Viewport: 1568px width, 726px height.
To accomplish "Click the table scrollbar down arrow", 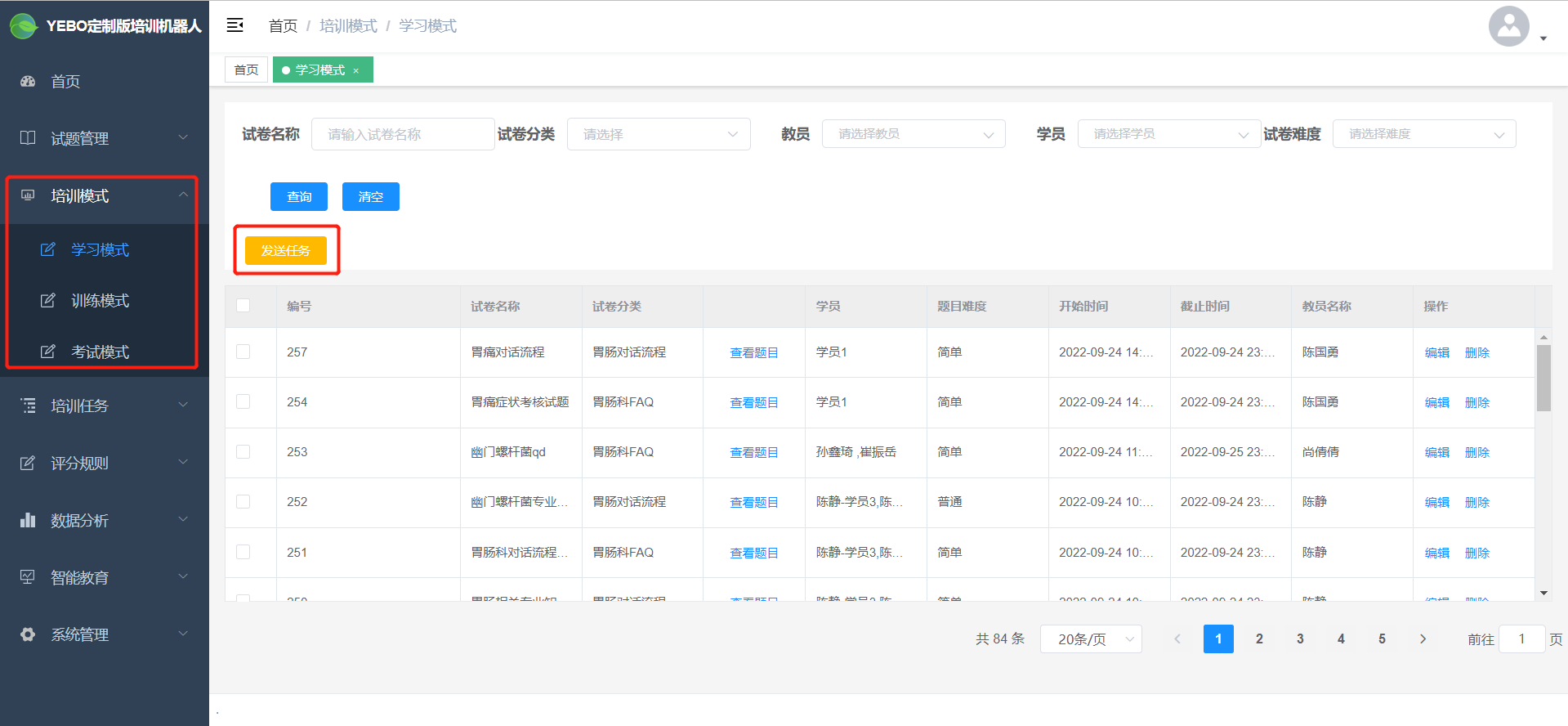I will tap(1543, 593).
